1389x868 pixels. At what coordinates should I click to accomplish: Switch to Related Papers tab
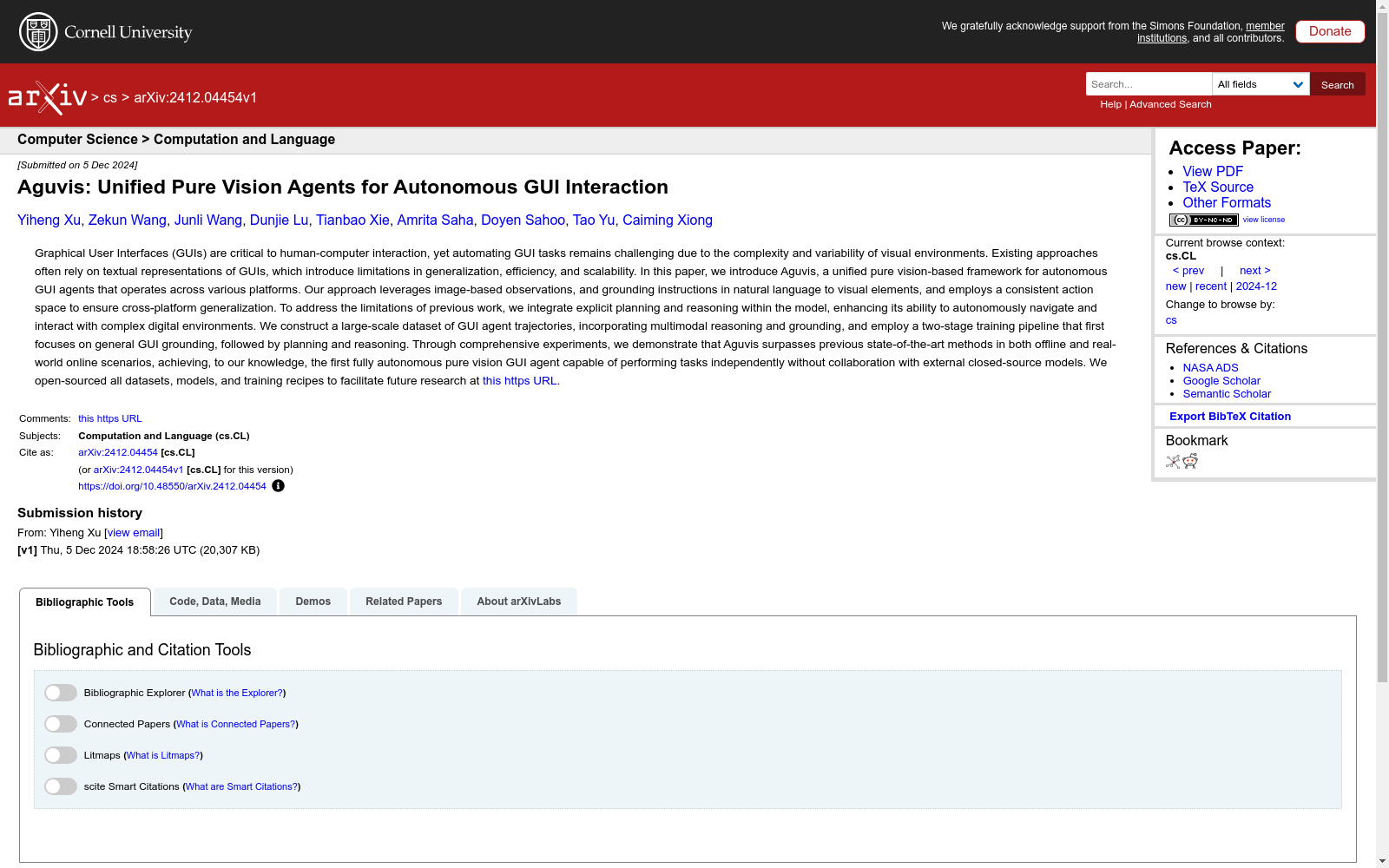click(404, 602)
